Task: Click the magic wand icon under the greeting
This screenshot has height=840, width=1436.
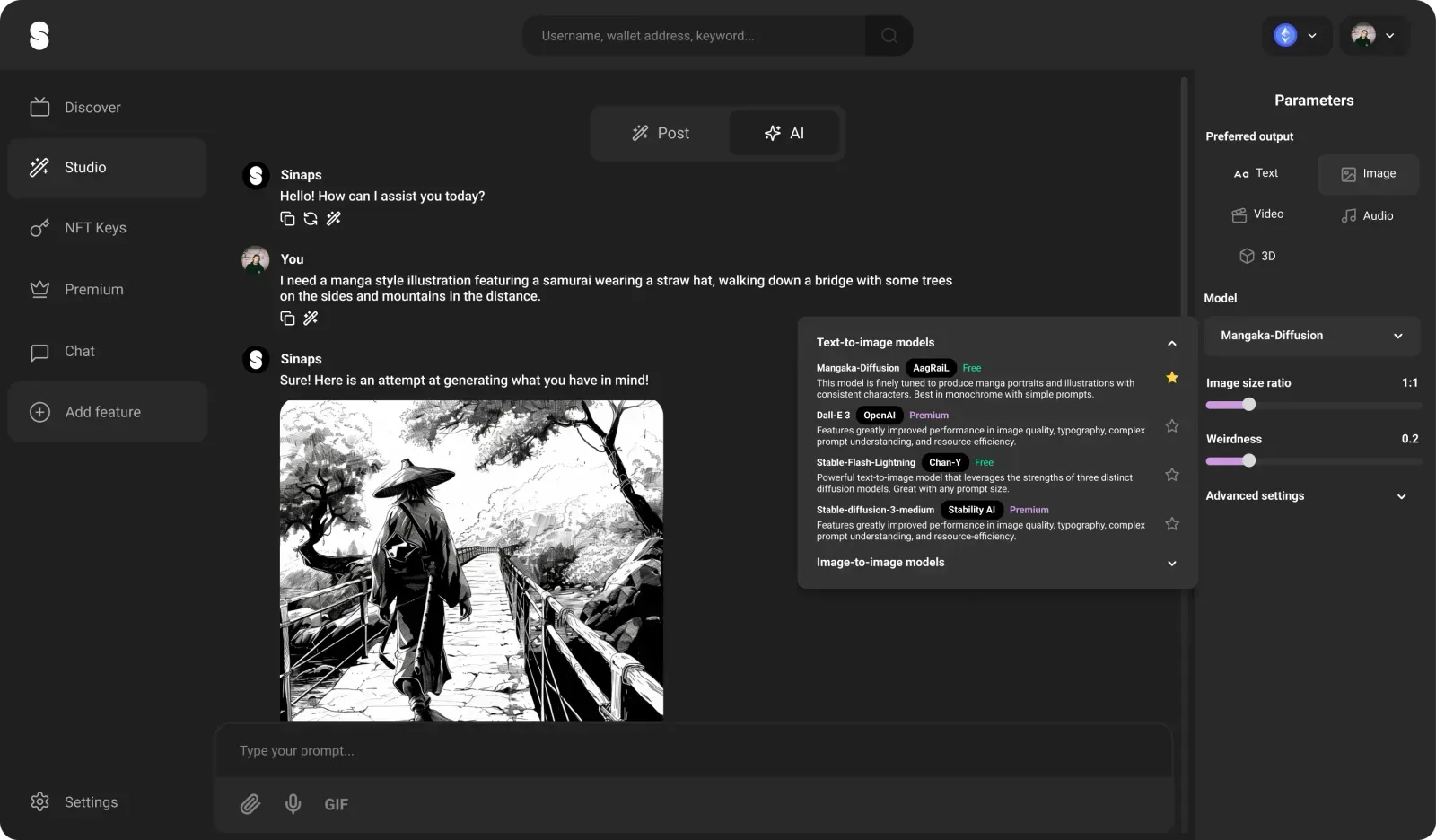Action: (333, 218)
